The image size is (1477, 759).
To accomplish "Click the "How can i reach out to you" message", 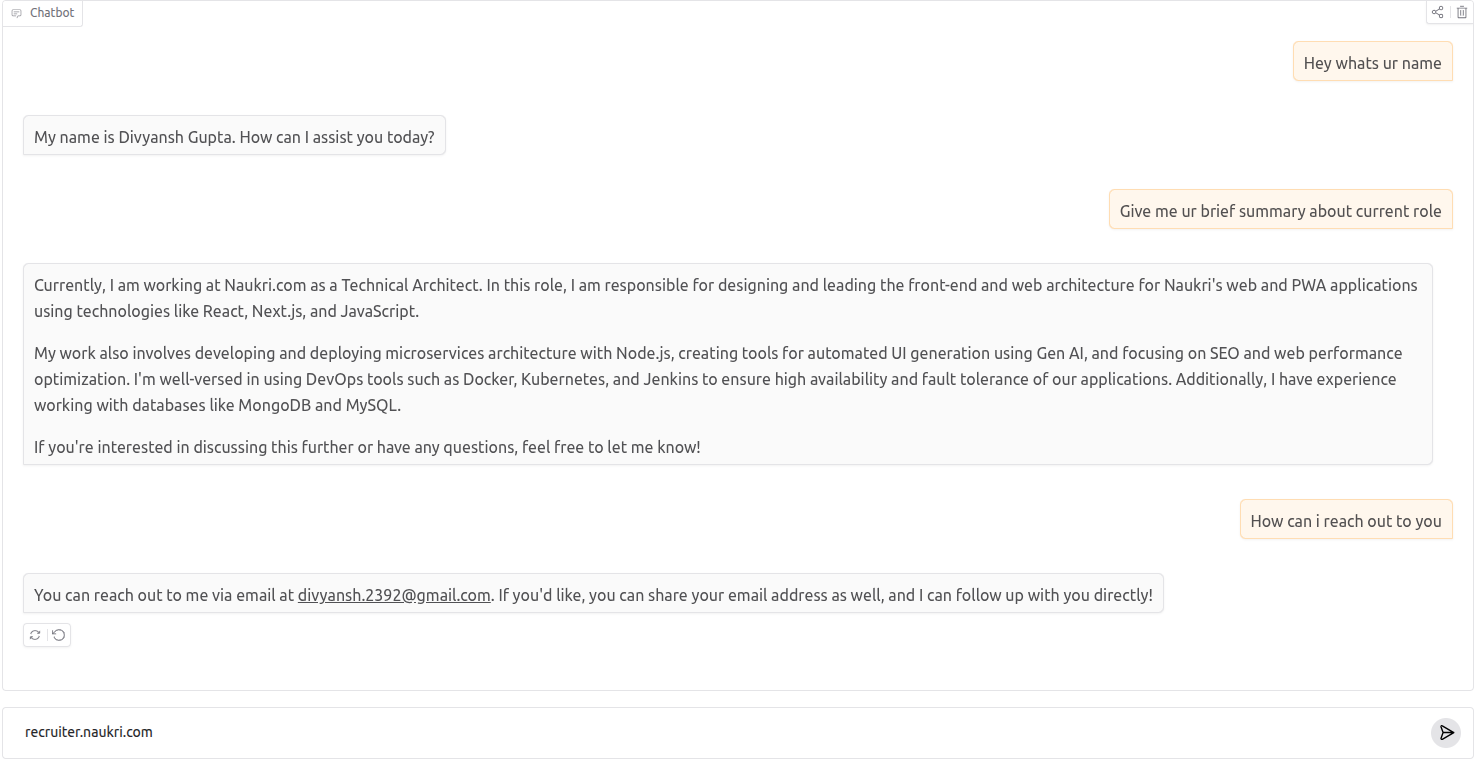I will (x=1345, y=521).
